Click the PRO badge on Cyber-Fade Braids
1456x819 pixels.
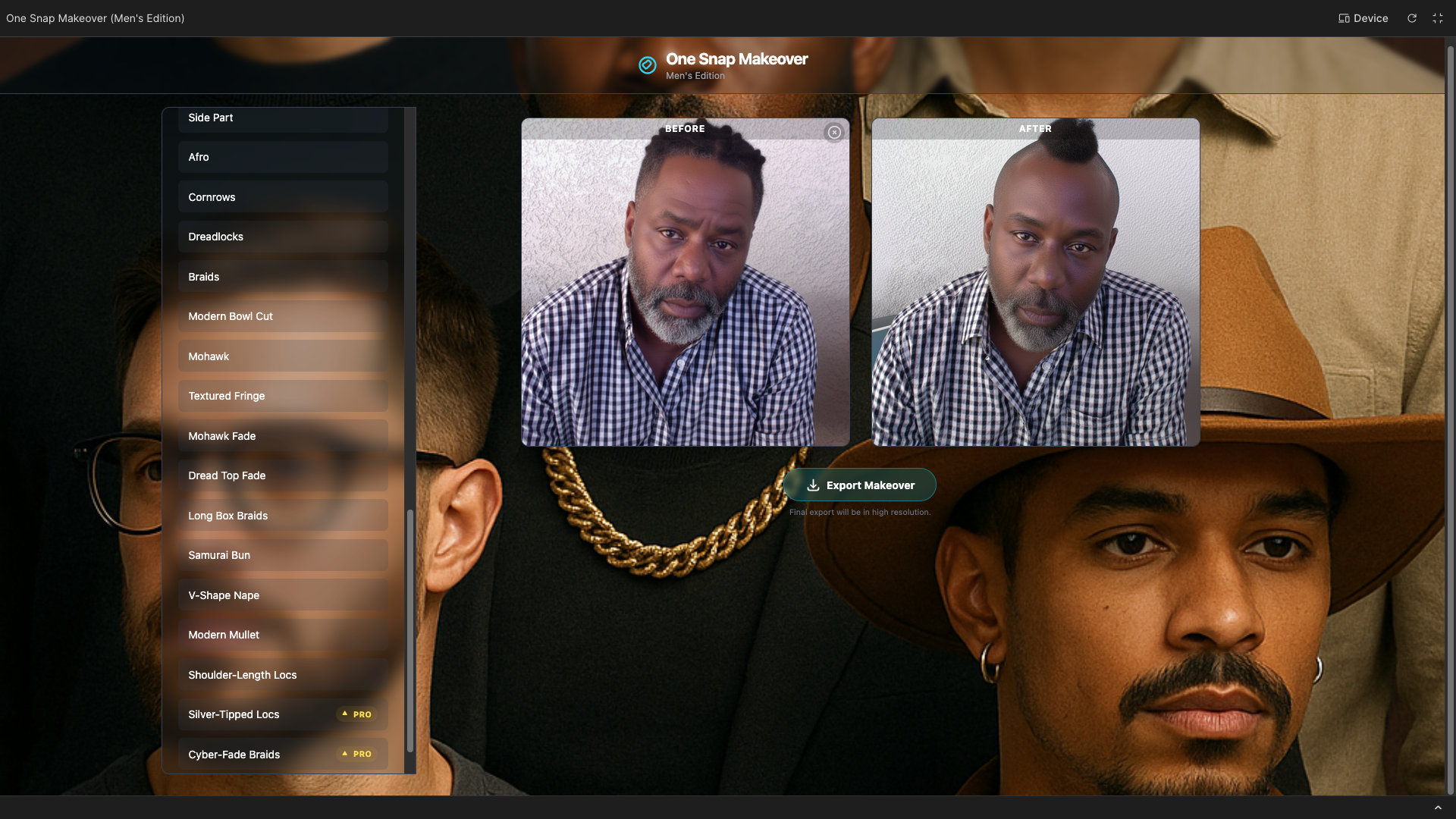(356, 754)
